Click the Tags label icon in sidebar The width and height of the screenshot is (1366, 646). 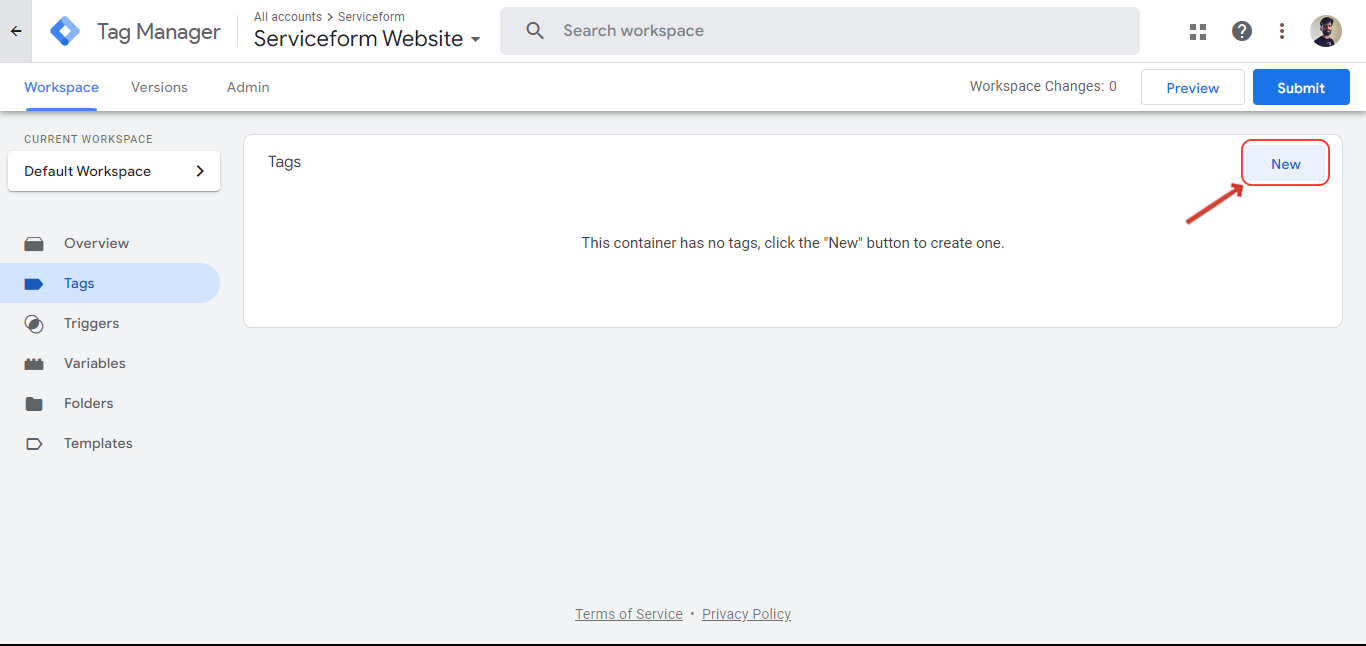point(34,283)
